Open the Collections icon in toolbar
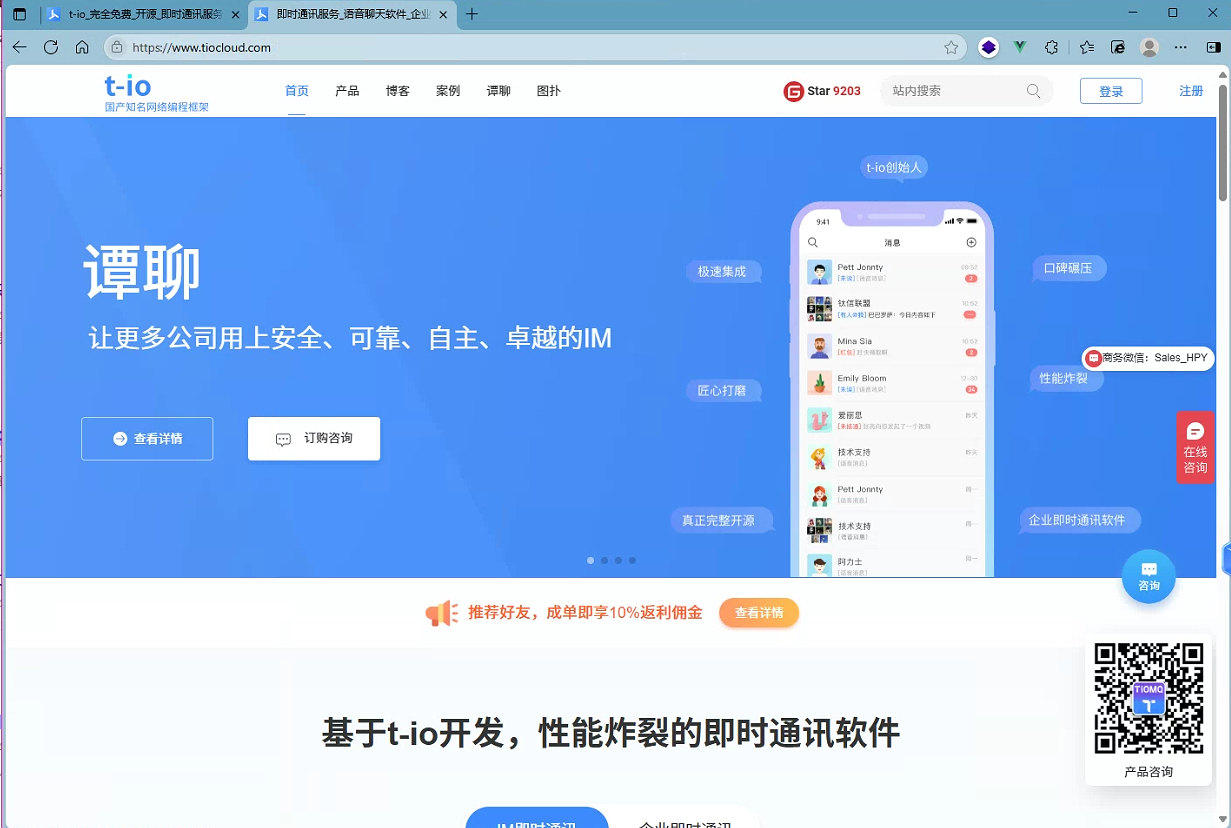This screenshot has height=828, width=1231. tap(1119, 47)
